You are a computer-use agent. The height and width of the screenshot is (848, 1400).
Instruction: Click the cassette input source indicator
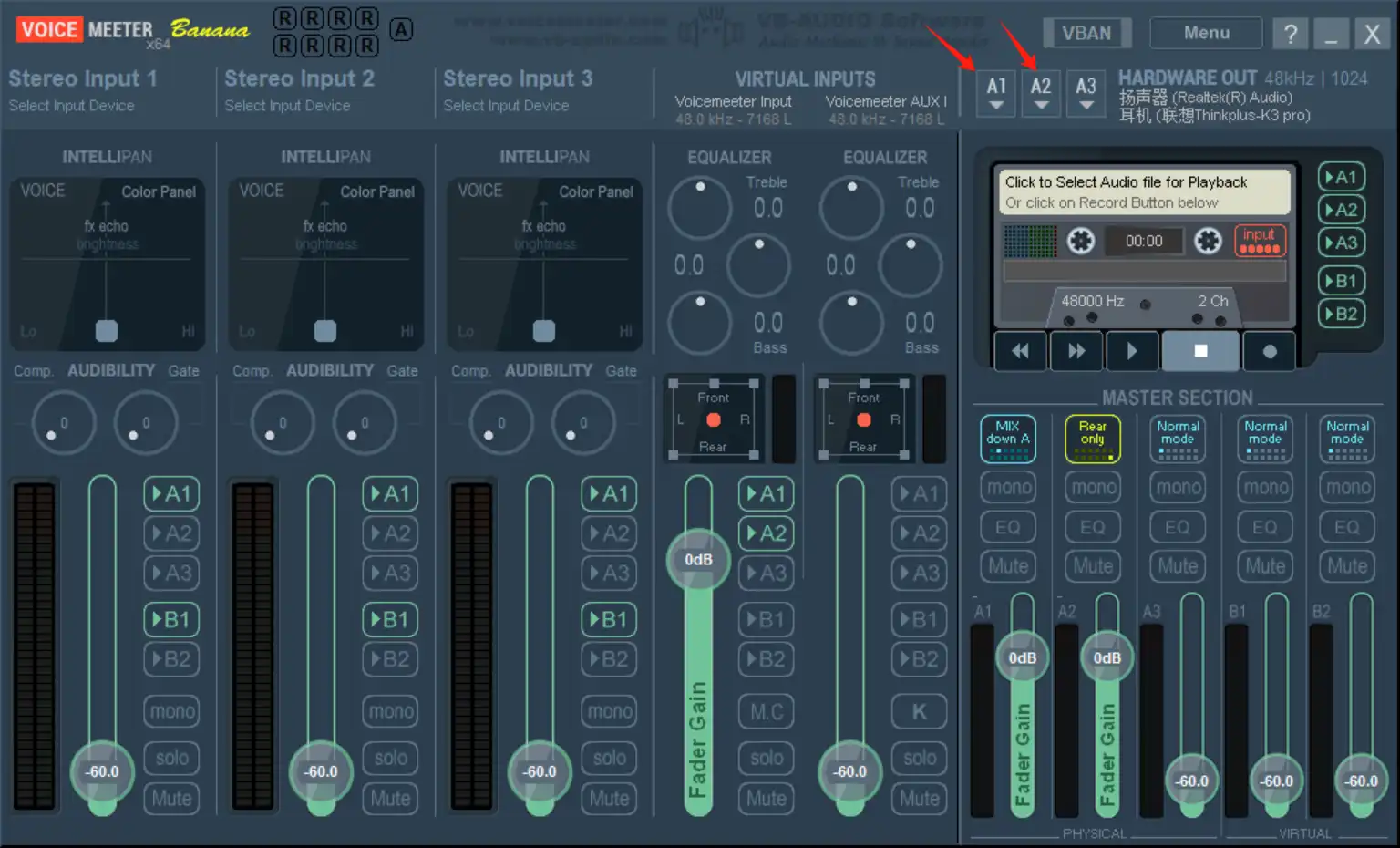click(1260, 241)
